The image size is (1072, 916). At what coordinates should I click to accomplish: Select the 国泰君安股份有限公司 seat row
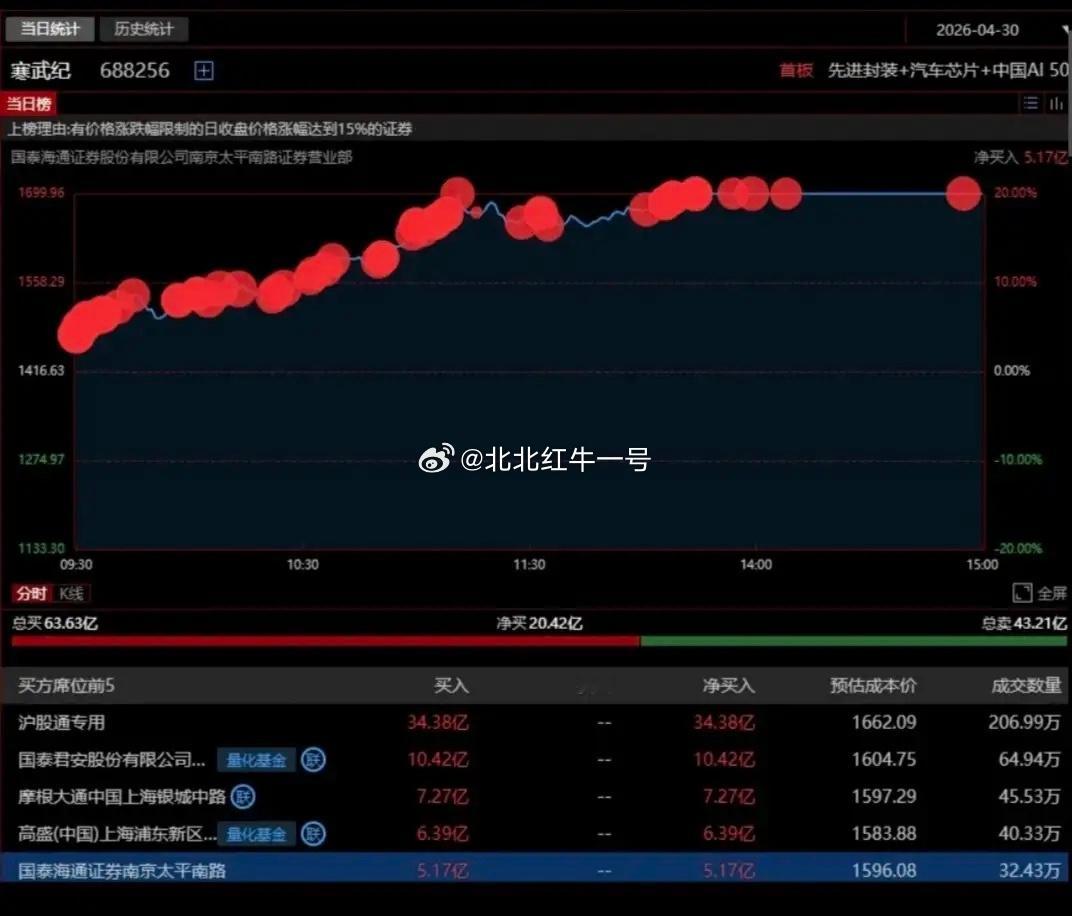tap(536, 759)
